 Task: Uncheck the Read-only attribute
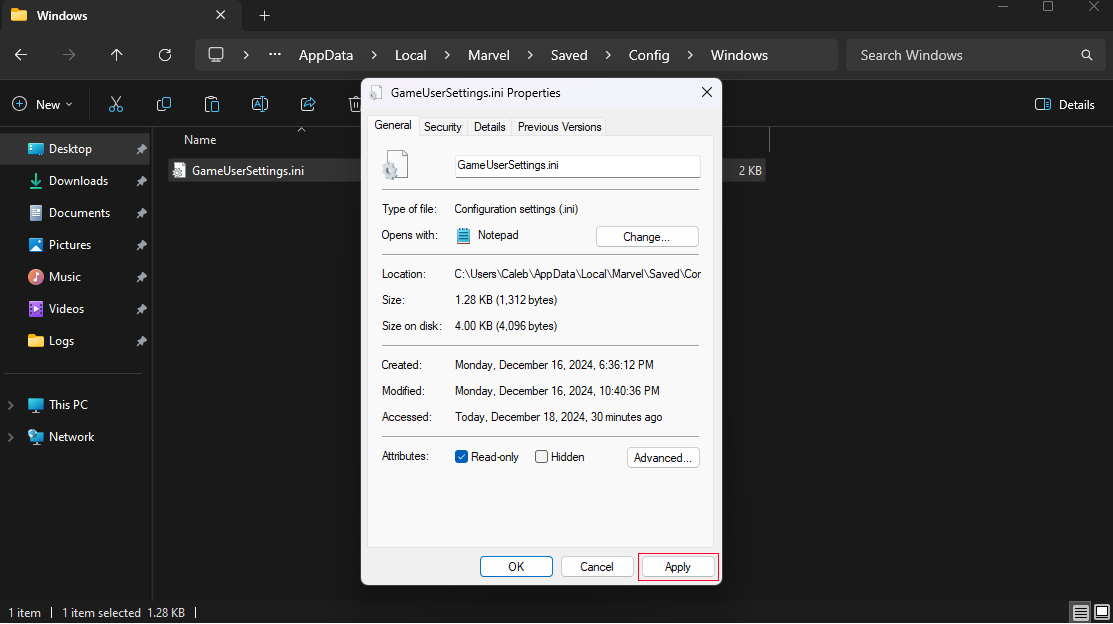pyautogui.click(x=461, y=456)
